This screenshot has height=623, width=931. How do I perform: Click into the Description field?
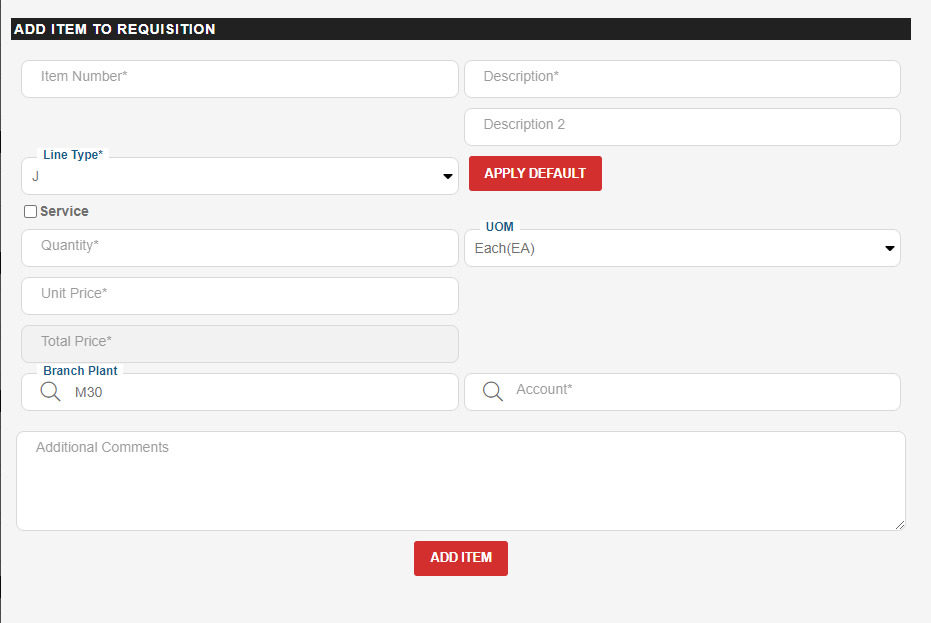[682, 78]
